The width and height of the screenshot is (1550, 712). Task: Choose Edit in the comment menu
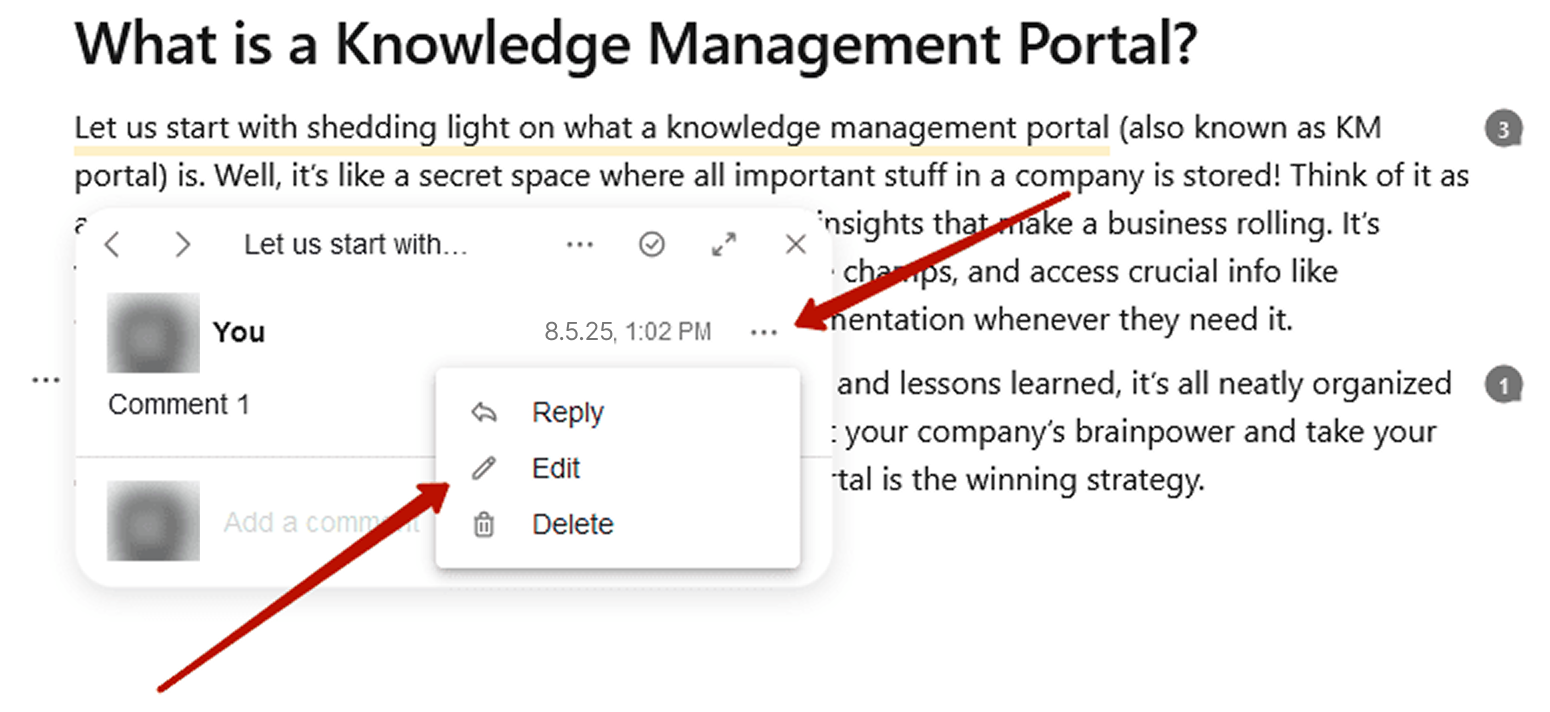[556, 469]
